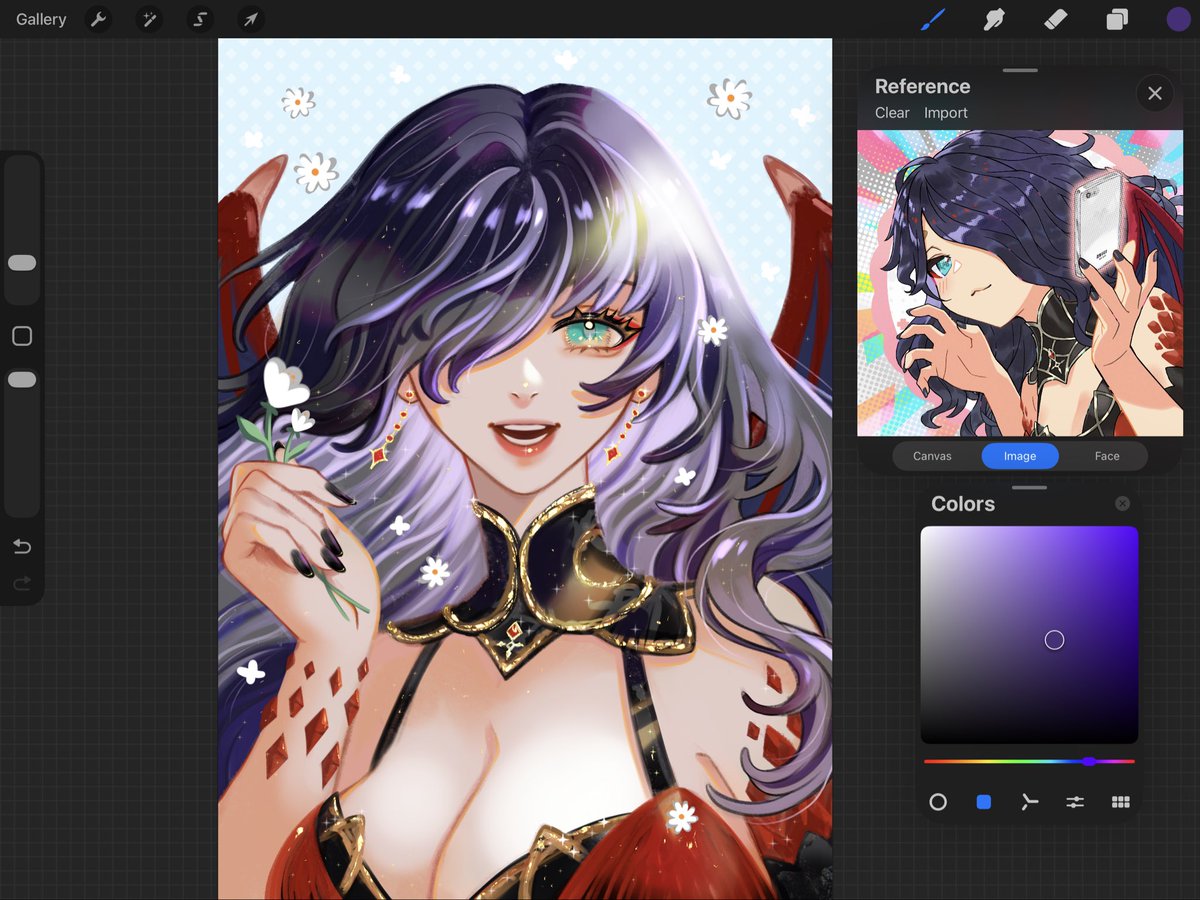Select the Adjustments magic wand tool
The image size is (1200, 900).
(149, 19)
